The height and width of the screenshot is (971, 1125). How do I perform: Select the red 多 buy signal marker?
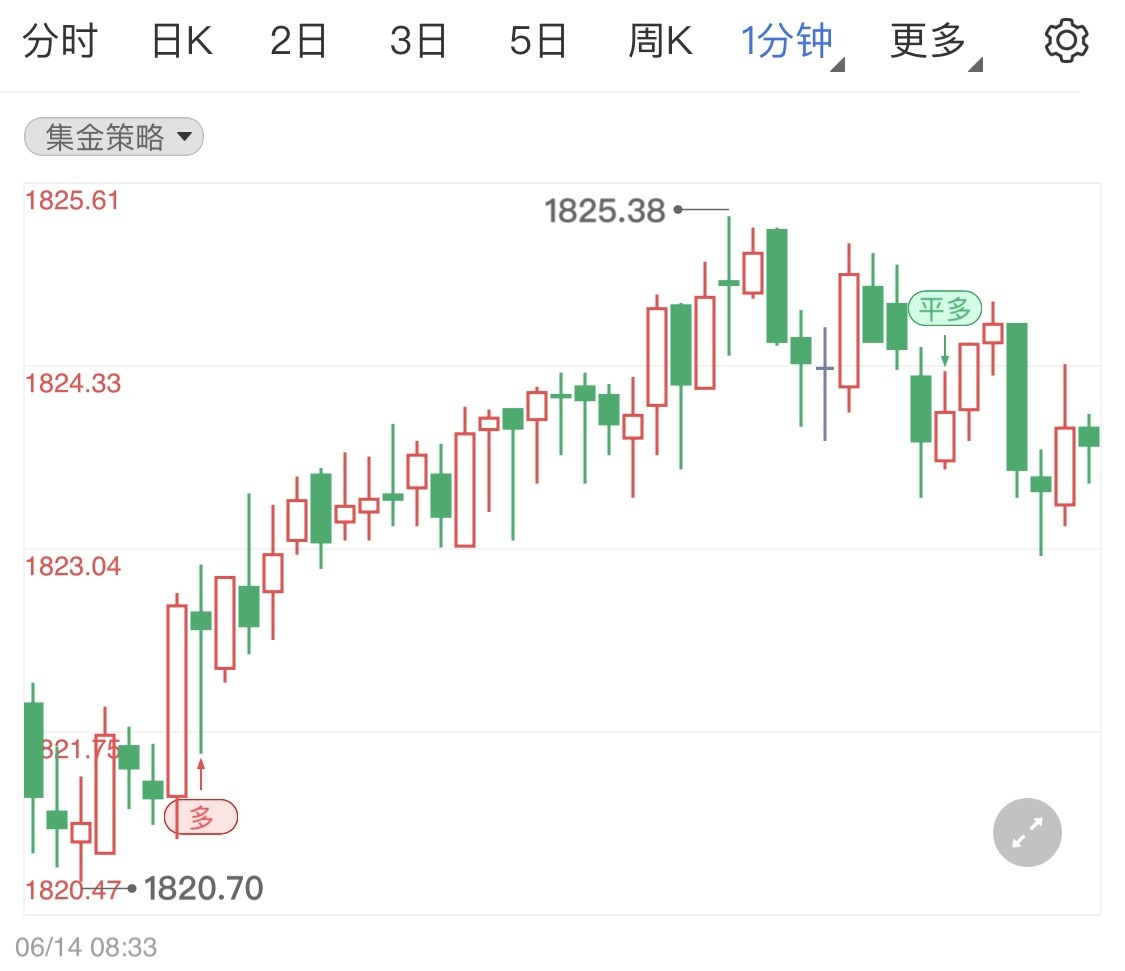(x=201, y=817)
